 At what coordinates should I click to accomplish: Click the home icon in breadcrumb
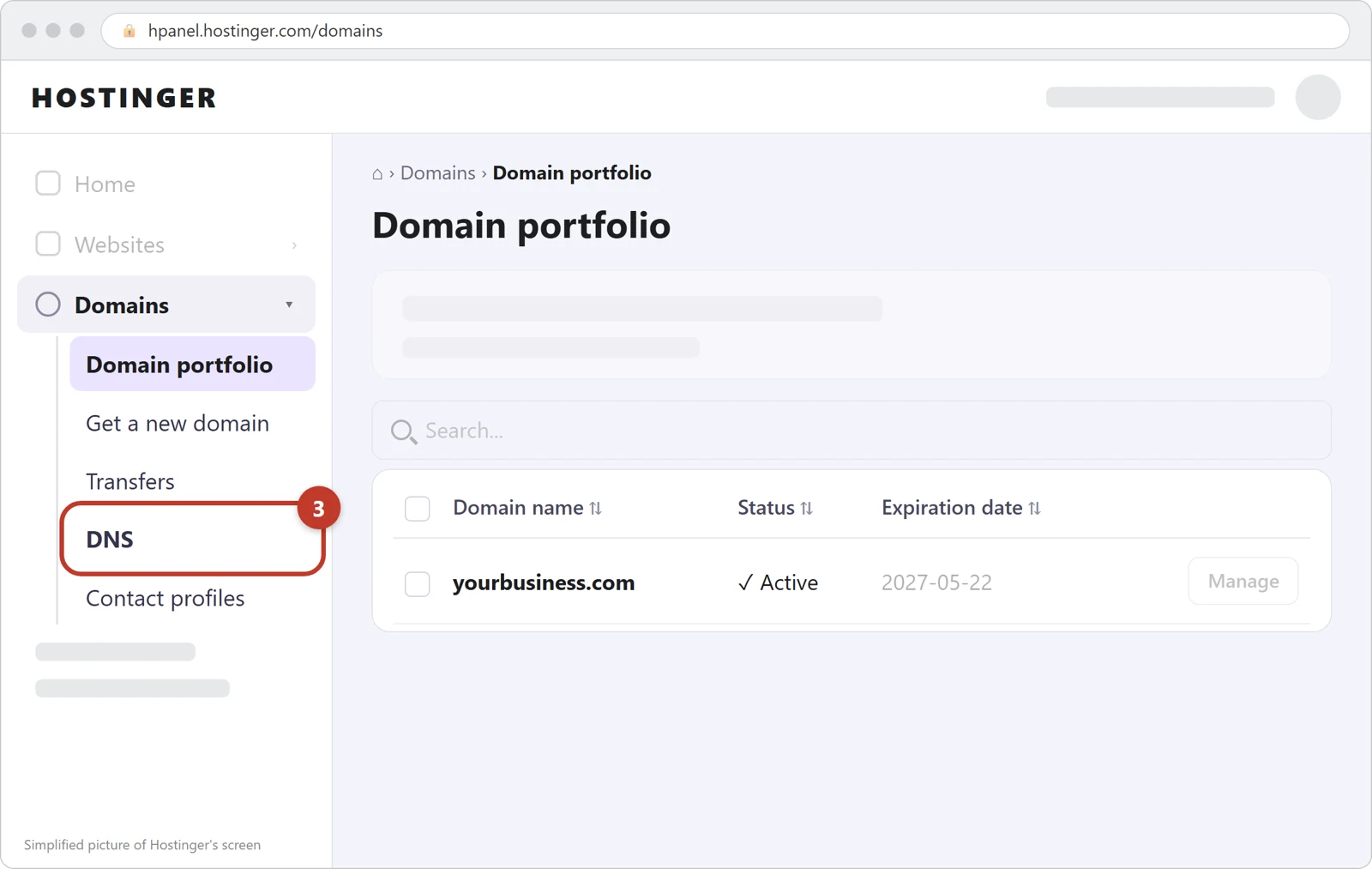(x=377, y=174)
